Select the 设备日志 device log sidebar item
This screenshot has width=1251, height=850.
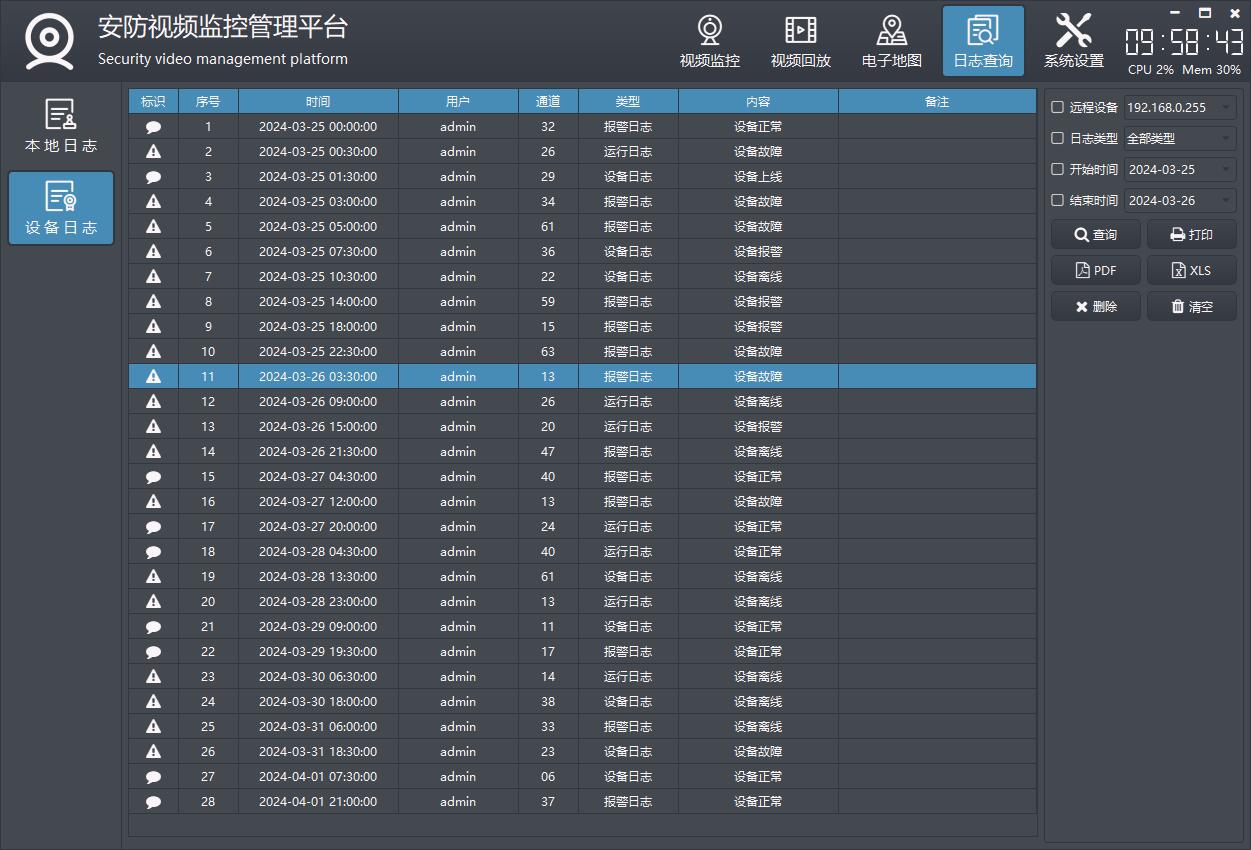[x=61, y=208]
